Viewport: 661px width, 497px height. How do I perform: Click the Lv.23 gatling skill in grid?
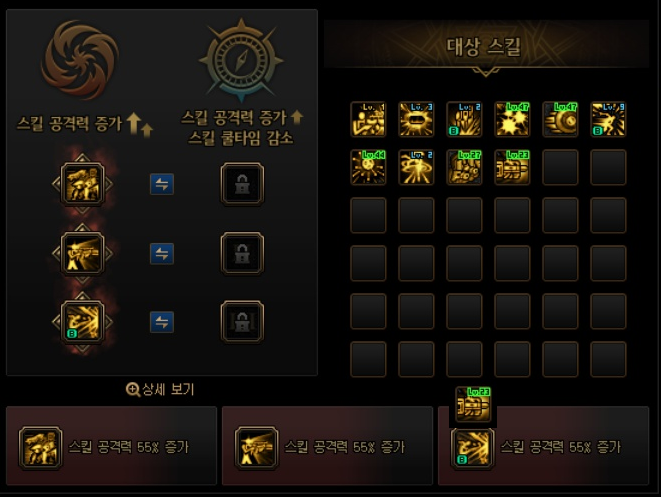[x=512, y=167]
